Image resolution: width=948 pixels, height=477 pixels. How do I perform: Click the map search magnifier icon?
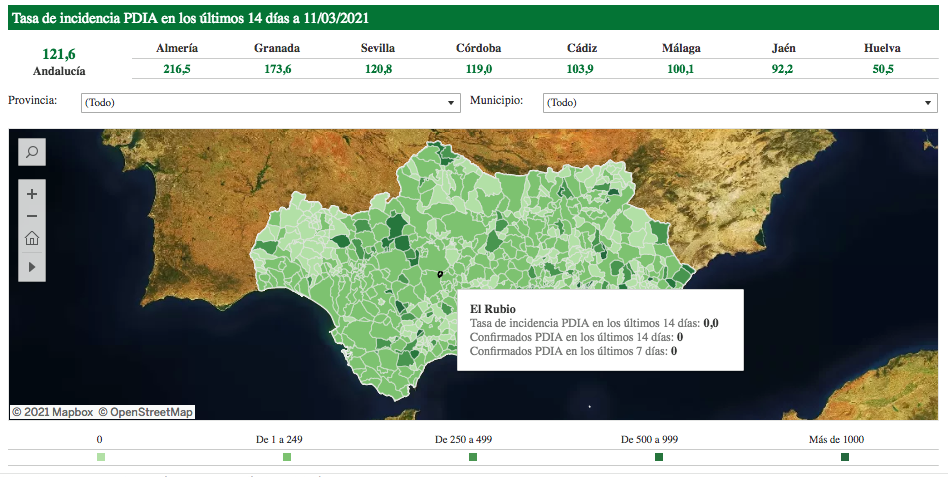pyautogui.click(x=32, y=152)
